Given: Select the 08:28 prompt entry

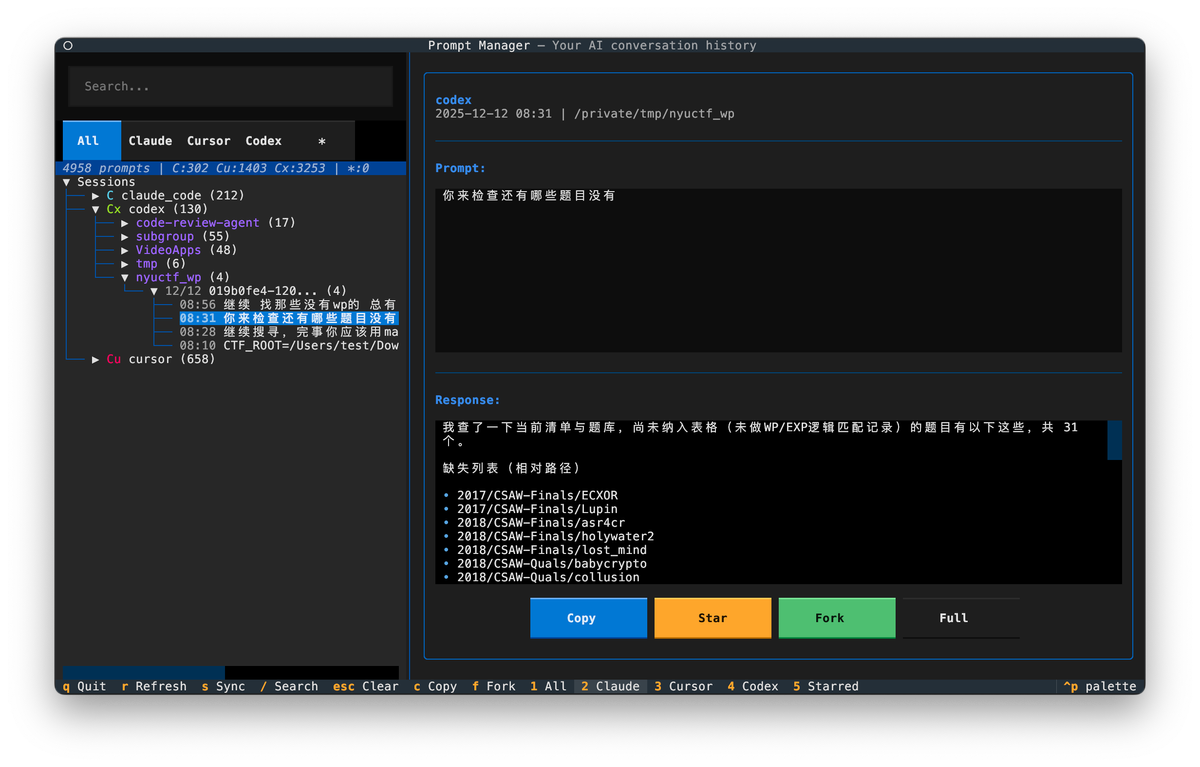Looking at the screenshot, I should (288, 332).
